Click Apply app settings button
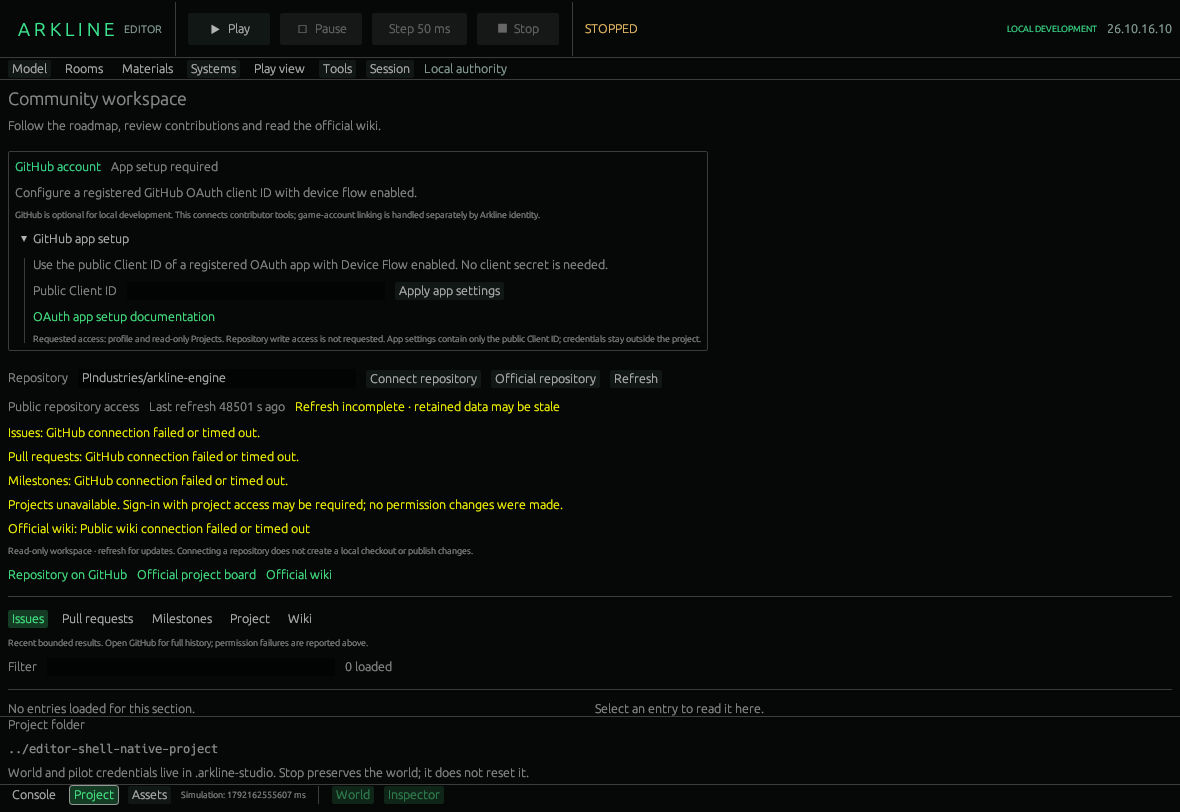The image size is (1180, 812). click(449, 290)
